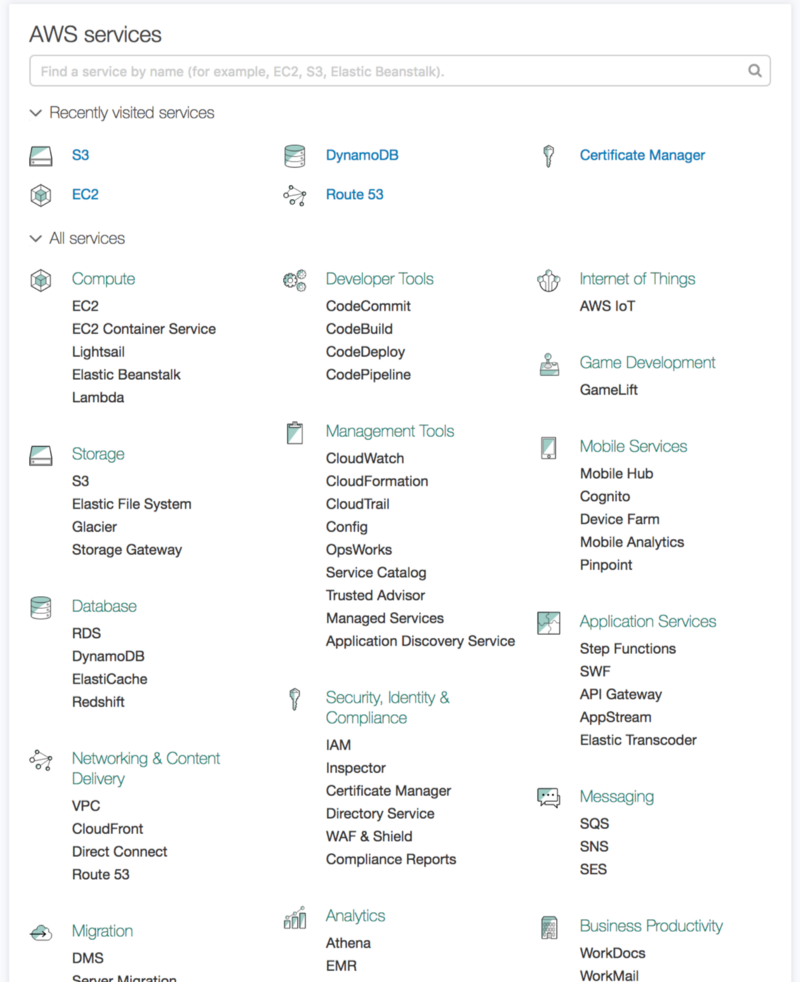Click the Compute category icon
This screenshot has width=800, height=982.
(41, 280)
